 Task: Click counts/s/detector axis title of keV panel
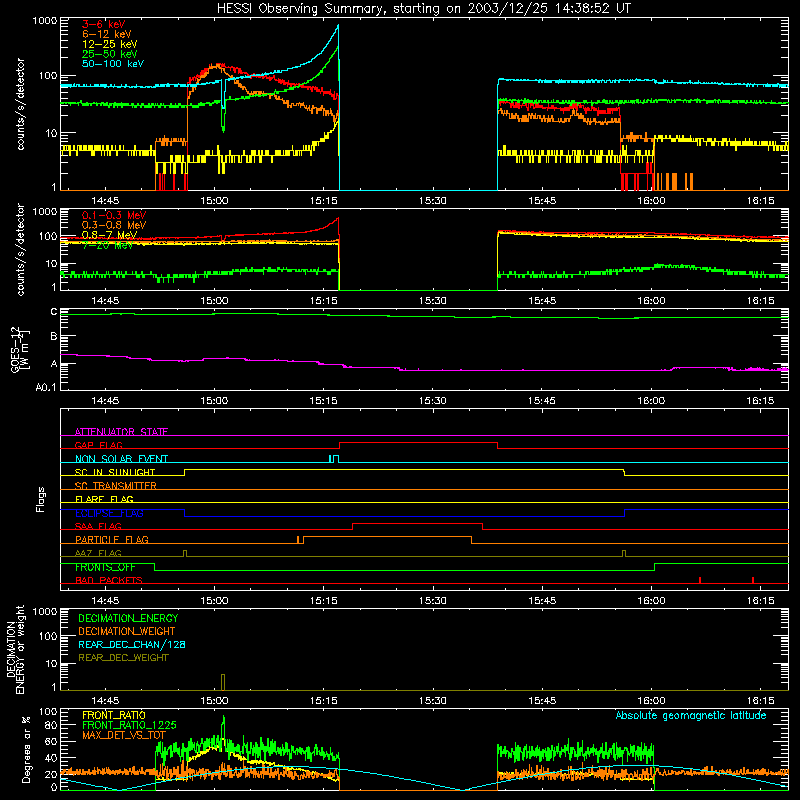click(20, 104)
